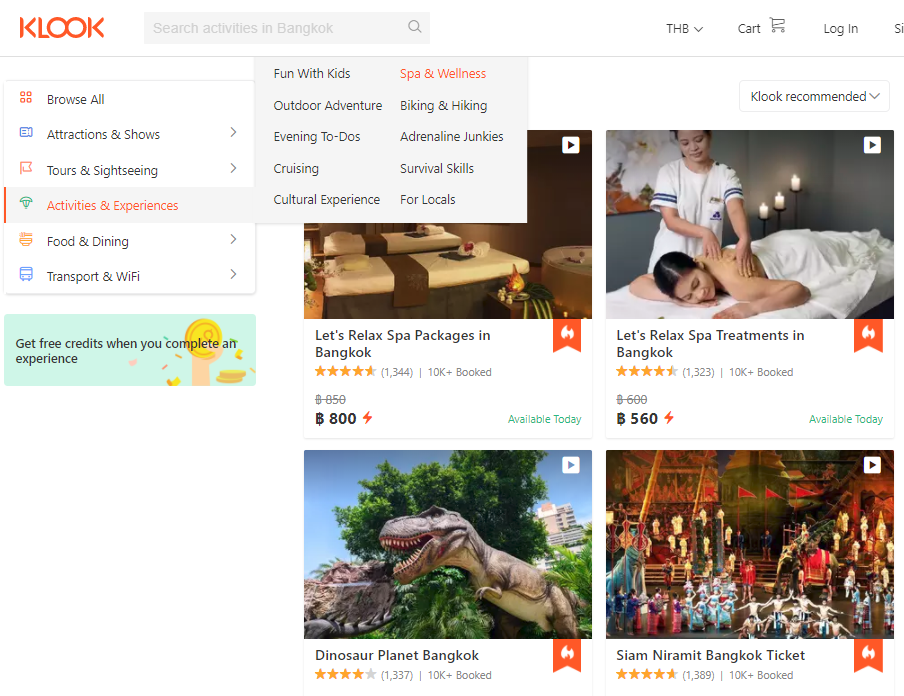Choose Survival Skills submenu item
The width and height of the screenshot is (904, 696).
(436, 168)
